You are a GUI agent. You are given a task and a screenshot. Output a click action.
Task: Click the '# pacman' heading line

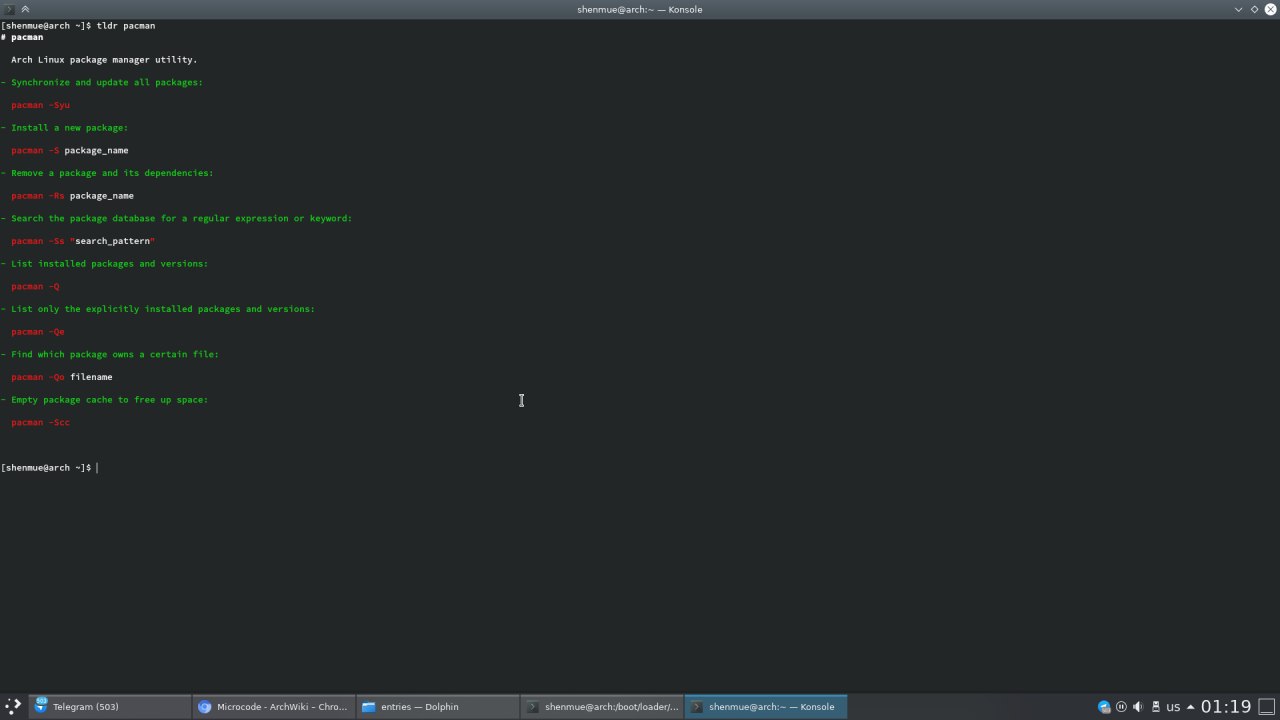(22, 37)
